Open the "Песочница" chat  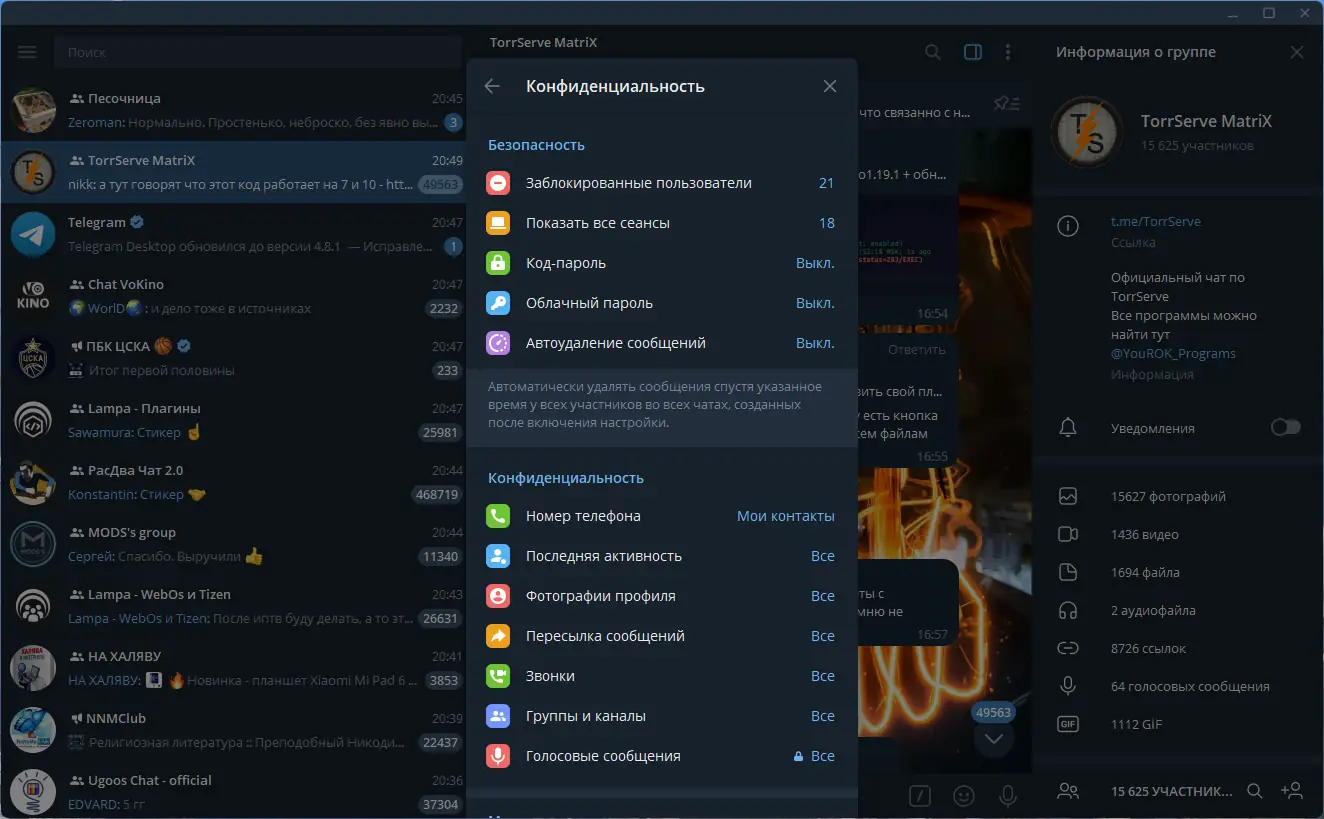pyautogui.click(x=234, y=110)
